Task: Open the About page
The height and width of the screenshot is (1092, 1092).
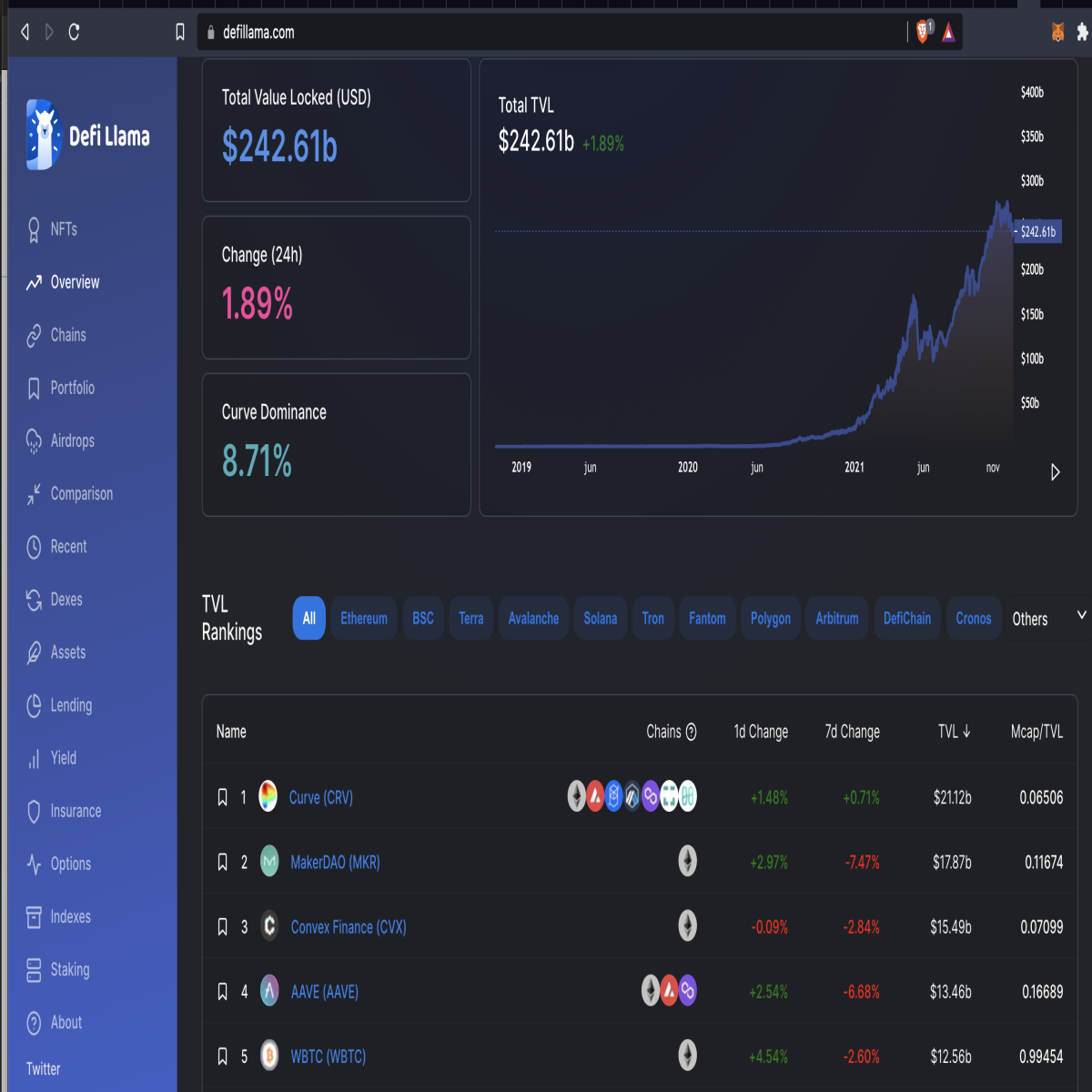Action: (54, 1022)
